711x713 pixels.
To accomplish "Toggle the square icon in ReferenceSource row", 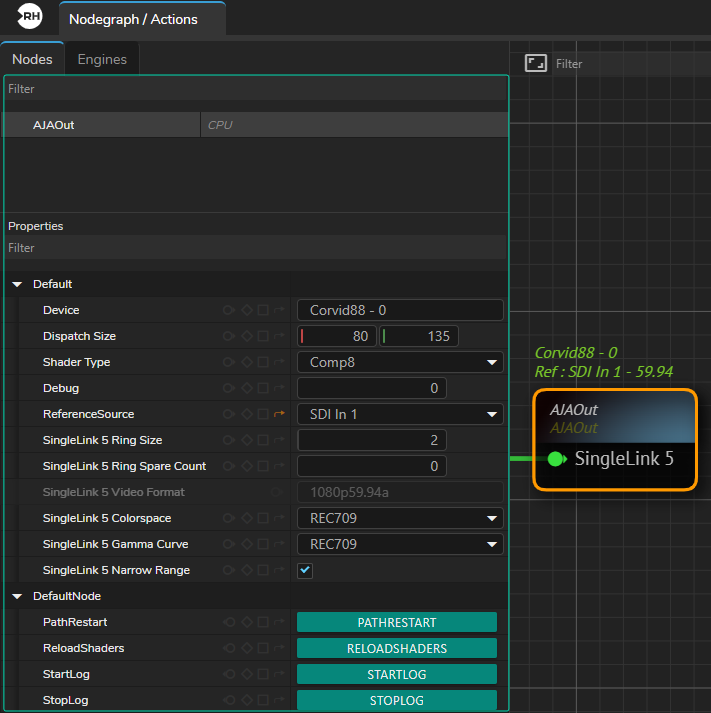I will pyautogui.click(x=263, y=414).
